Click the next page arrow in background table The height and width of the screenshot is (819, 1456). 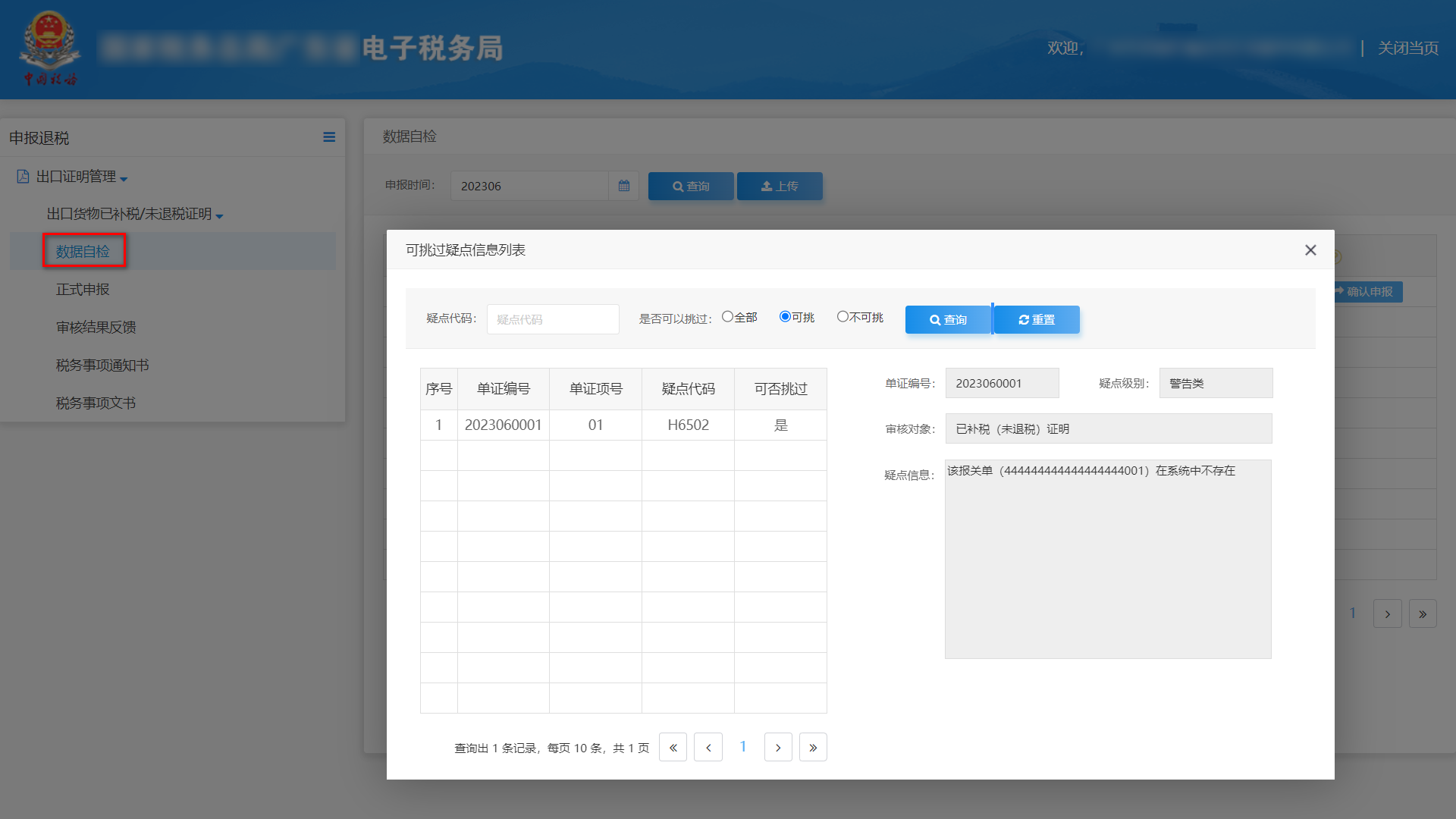tap(1387, 614)
